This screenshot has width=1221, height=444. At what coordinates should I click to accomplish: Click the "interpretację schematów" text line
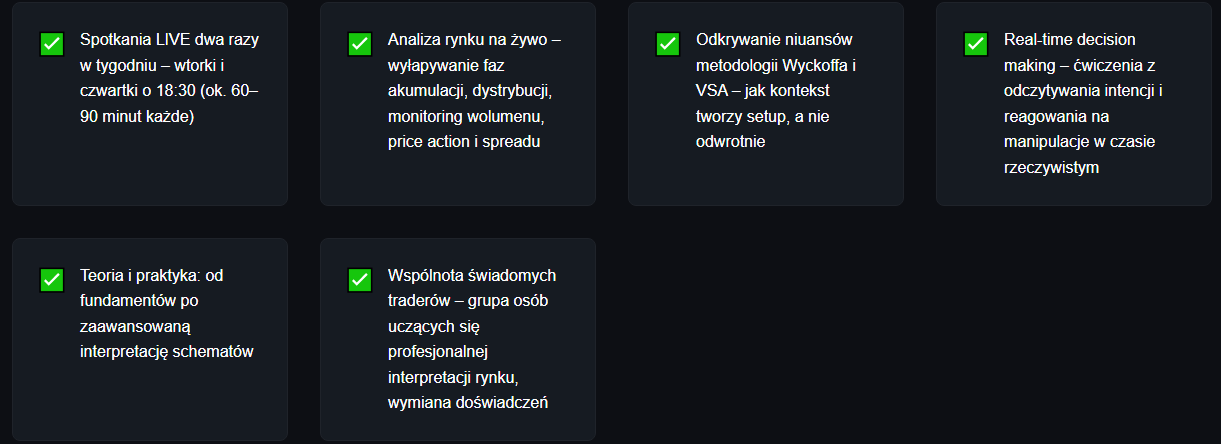[x=166, y=351]
